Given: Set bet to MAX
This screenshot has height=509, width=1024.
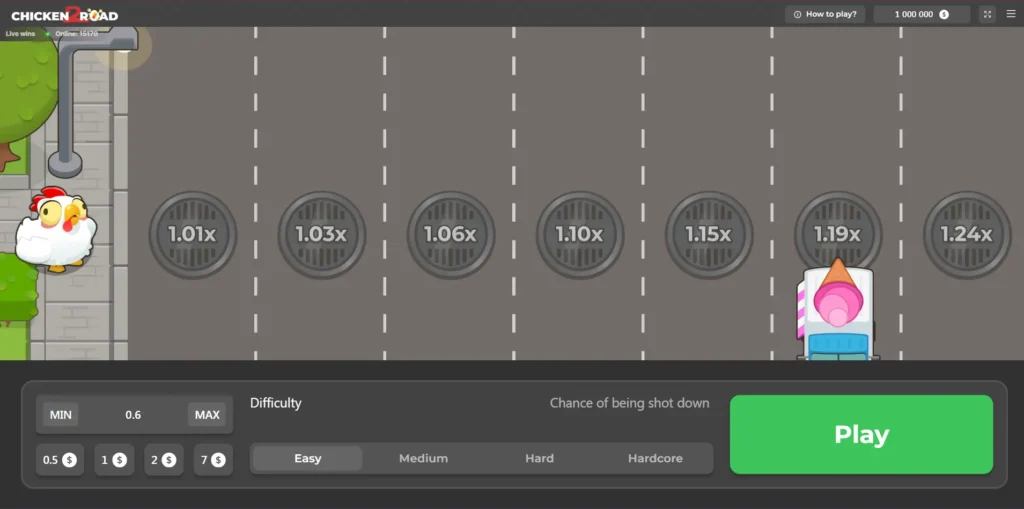Looking at the screenshot, I should pyautogui.click(x=207, y=415).
